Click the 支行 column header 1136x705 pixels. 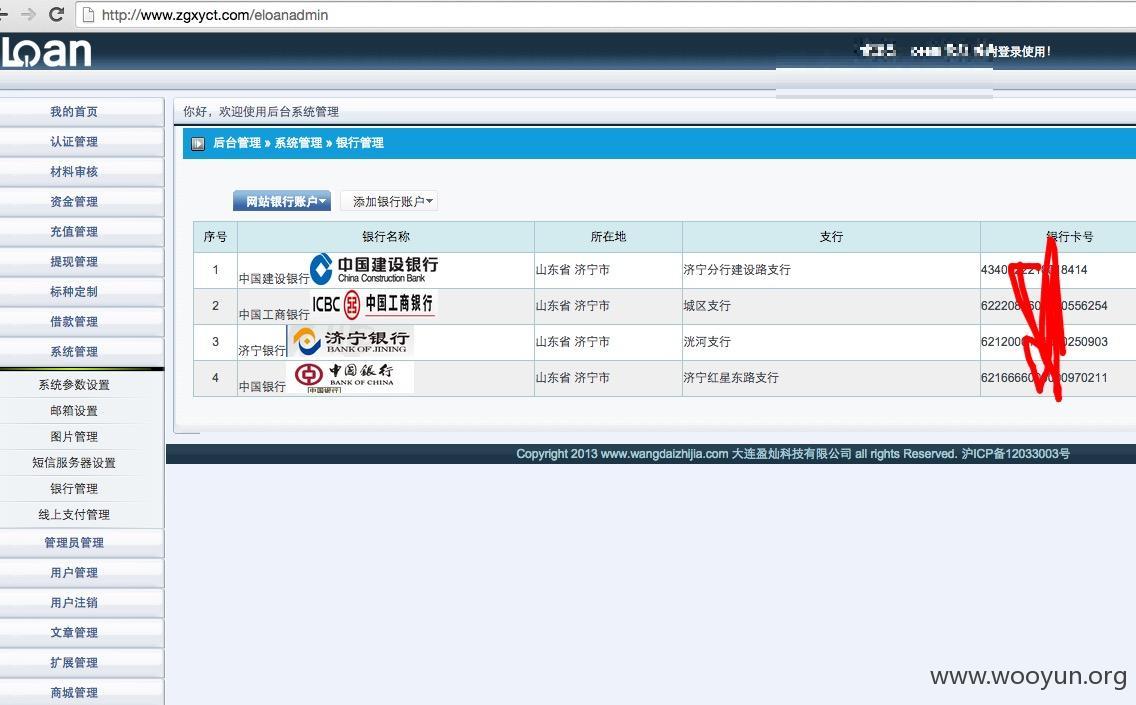click(831, 237)
